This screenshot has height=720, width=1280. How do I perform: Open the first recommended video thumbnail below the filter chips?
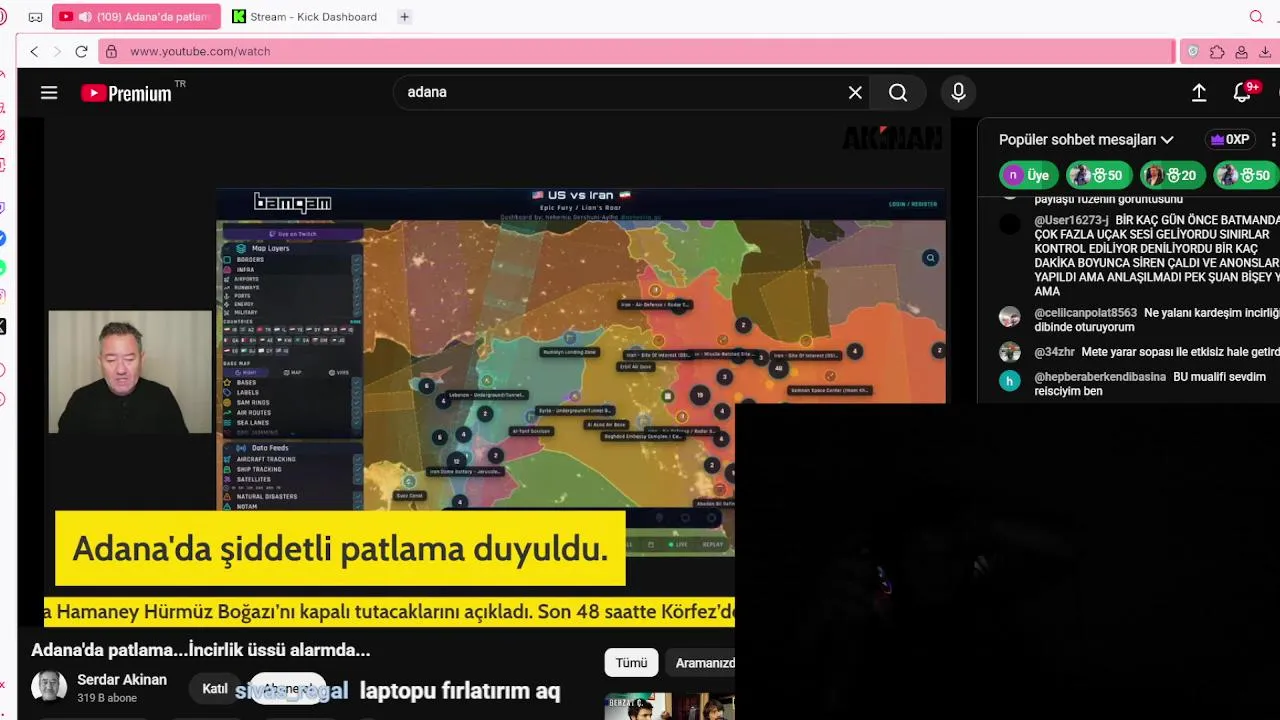(669, 706)
